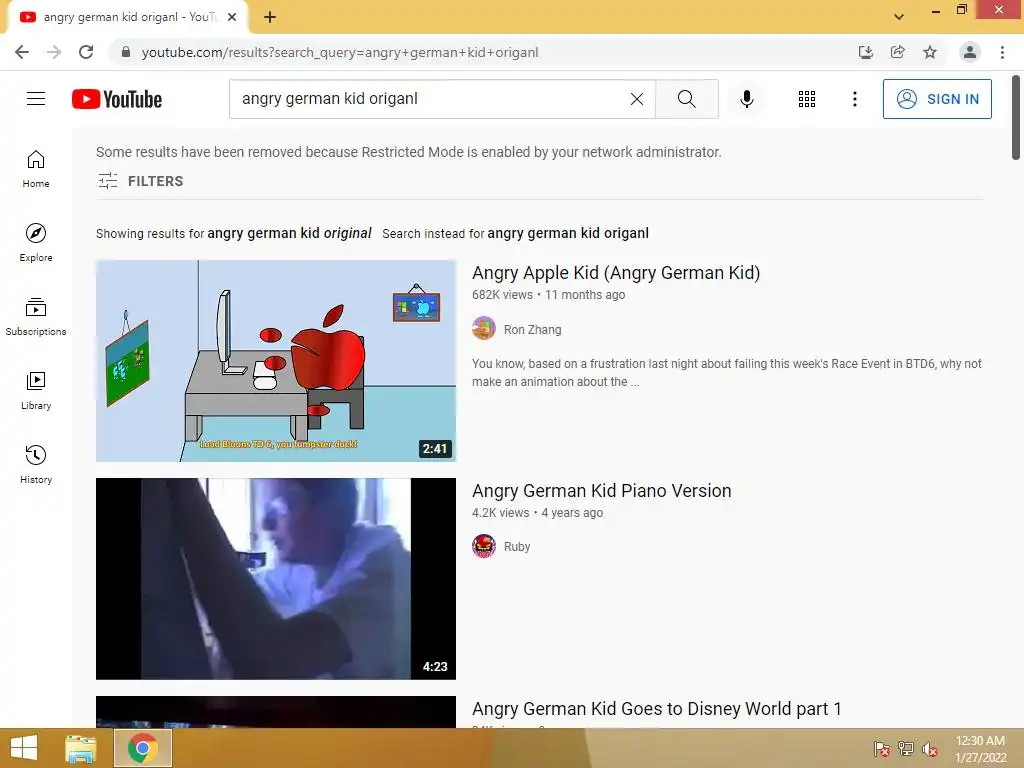Close the angry german kid YouTube tab

tap(232, 17)
